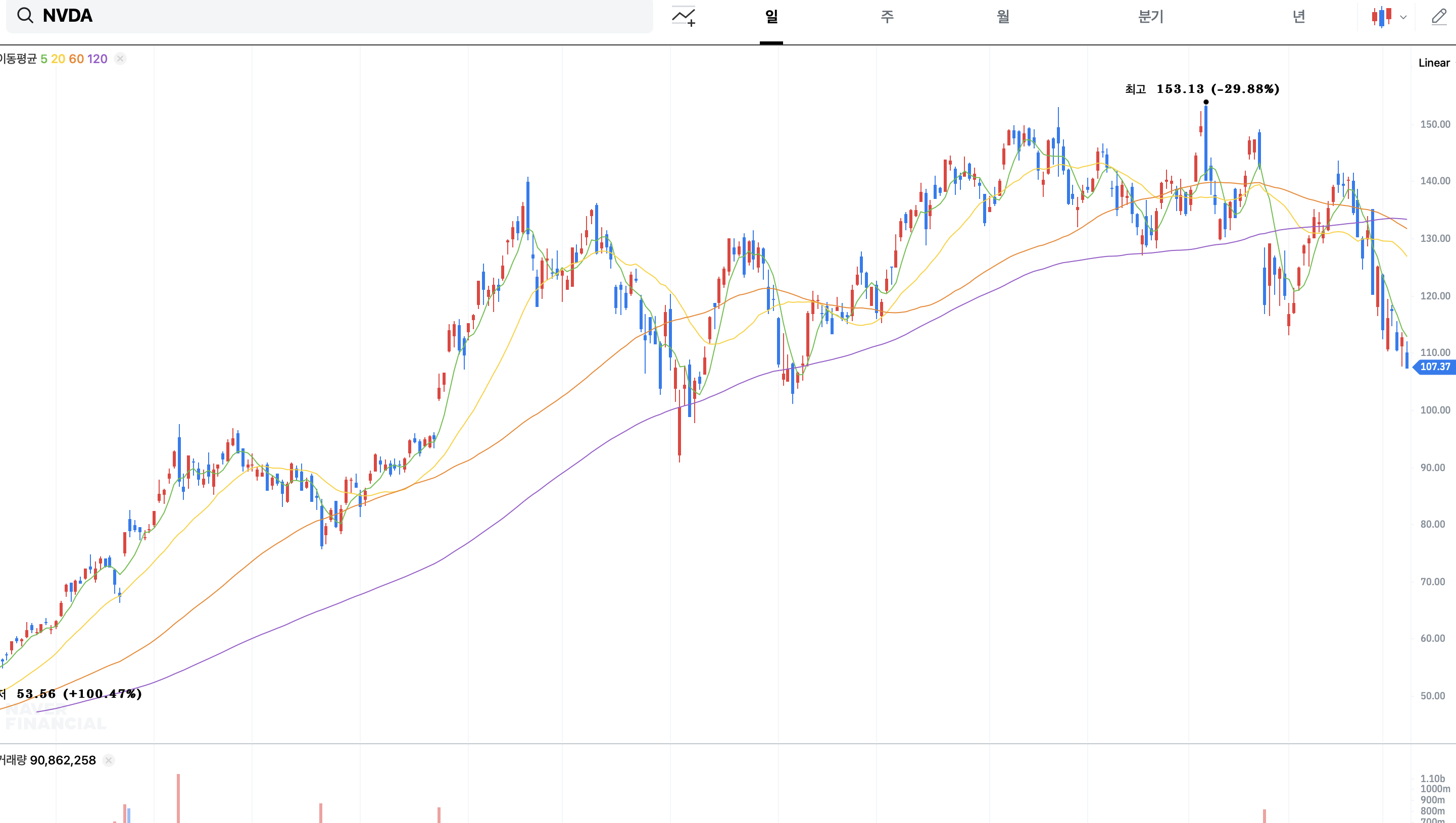Remove the 거래량 volume indicator
1456x823 pixels.
click(109, 760)
